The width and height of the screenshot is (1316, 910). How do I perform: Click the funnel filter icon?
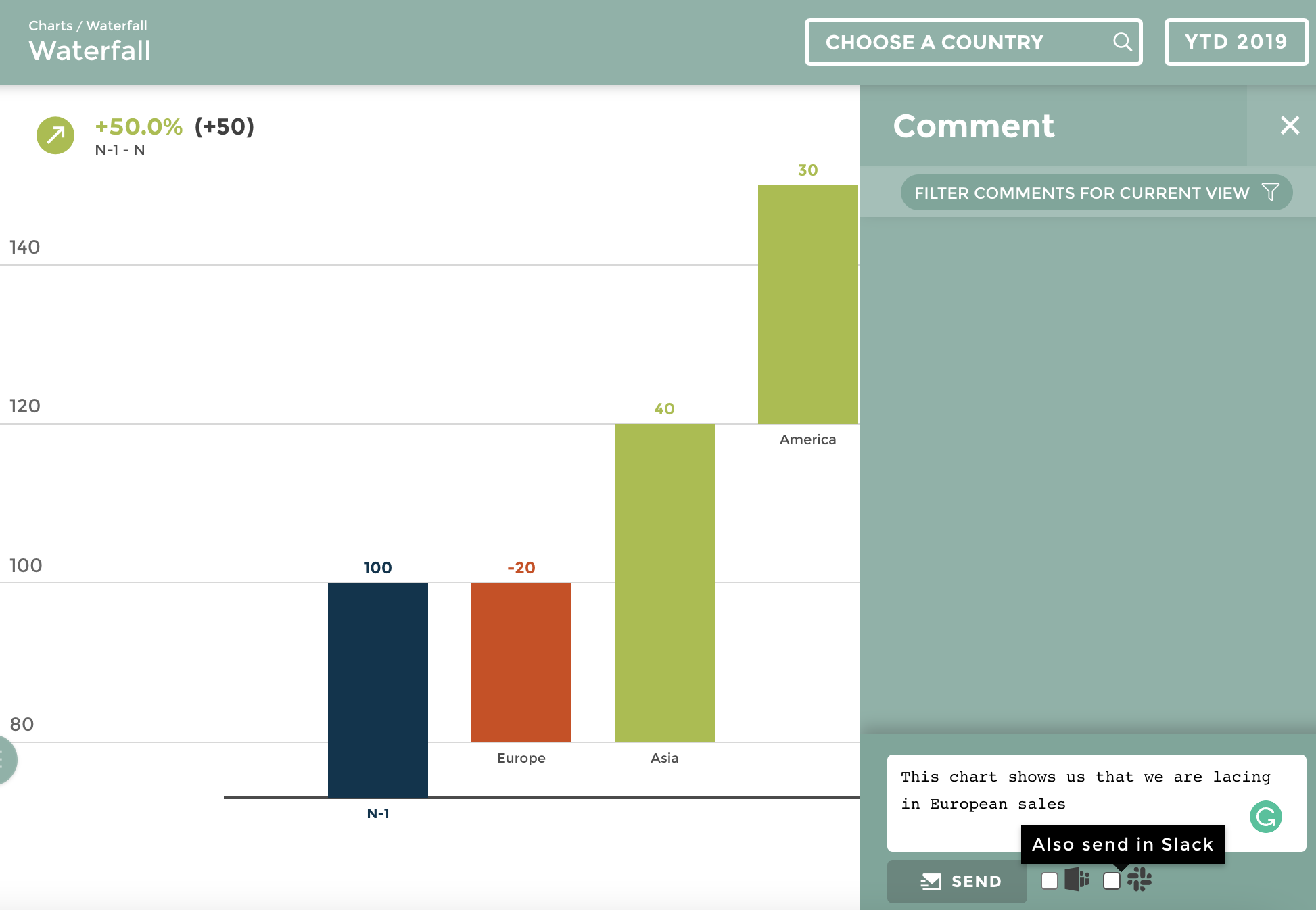pyautogui.click(x=1270, y=193)
